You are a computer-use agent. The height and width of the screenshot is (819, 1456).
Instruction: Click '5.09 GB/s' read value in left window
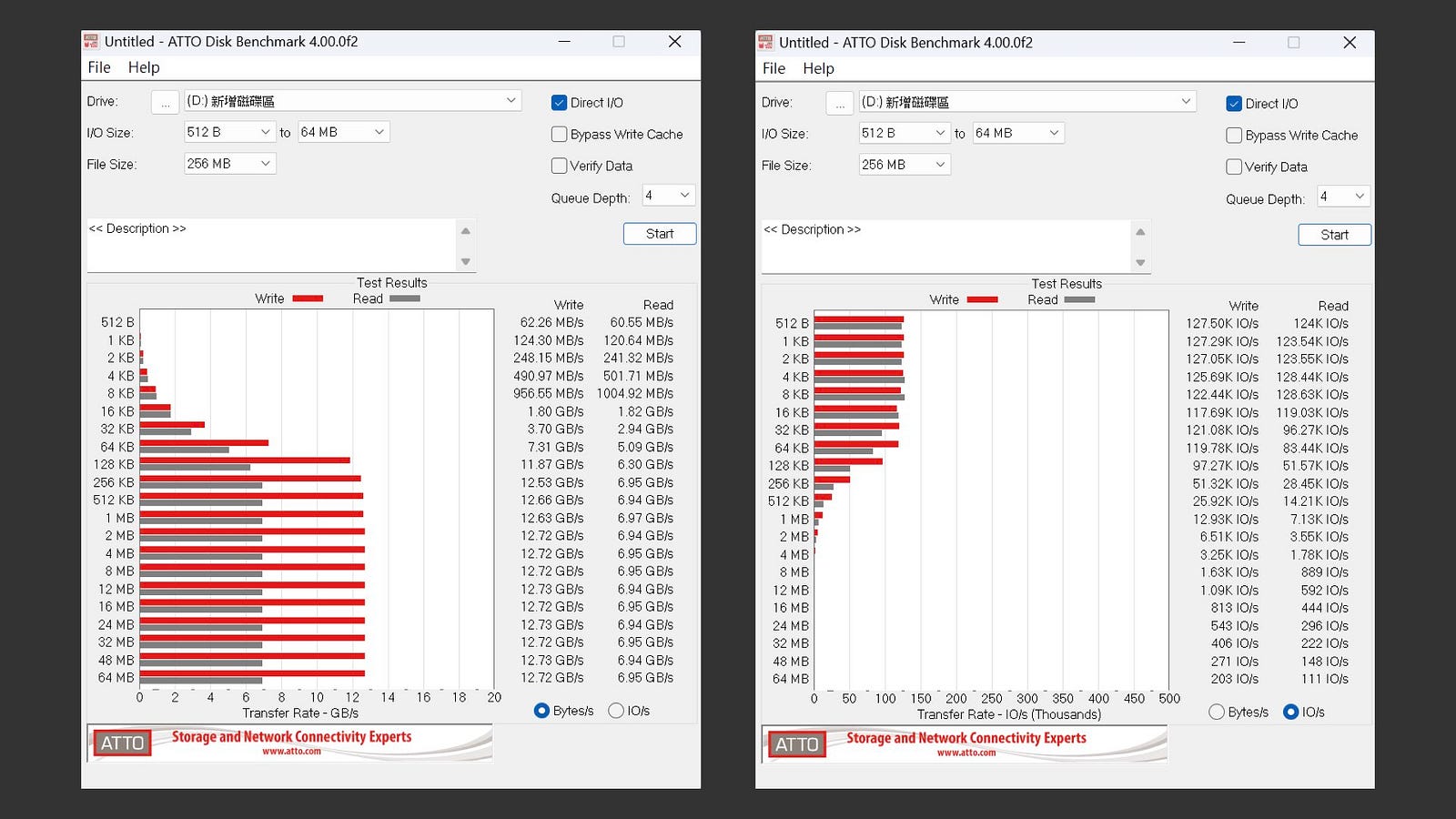645,447
